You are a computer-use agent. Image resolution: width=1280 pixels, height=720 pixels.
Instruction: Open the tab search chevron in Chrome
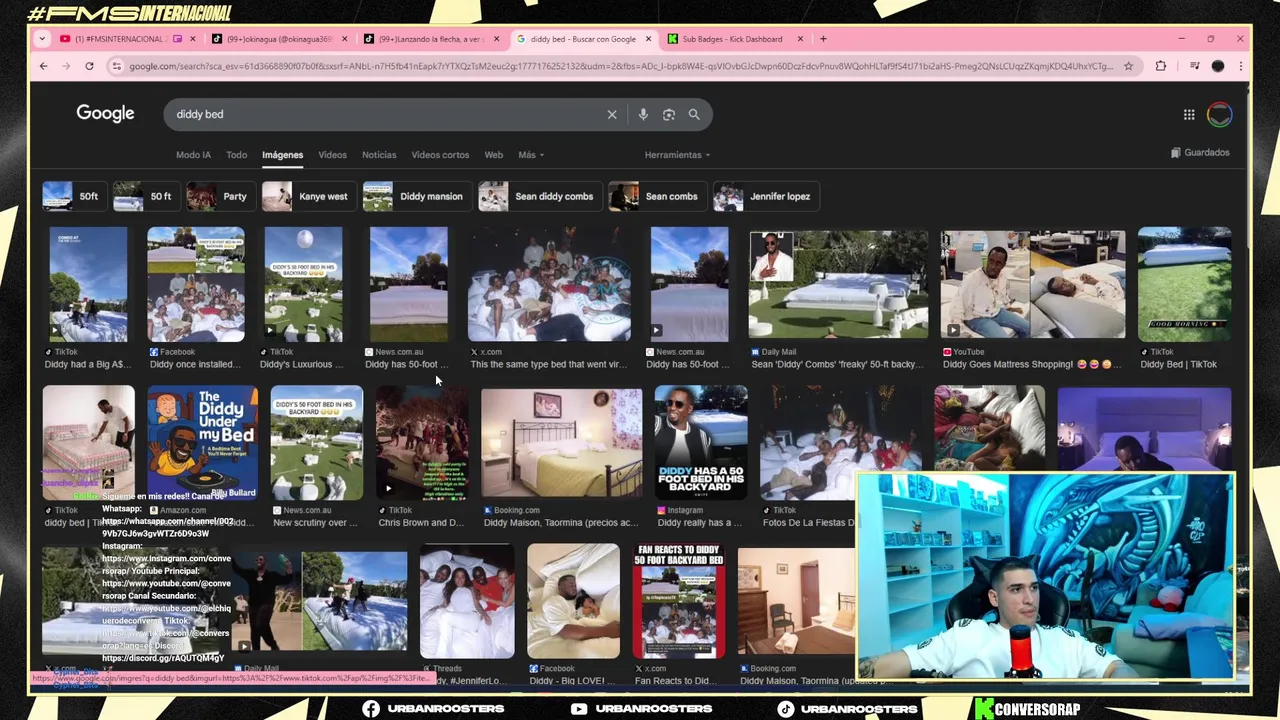pos(42,39)
